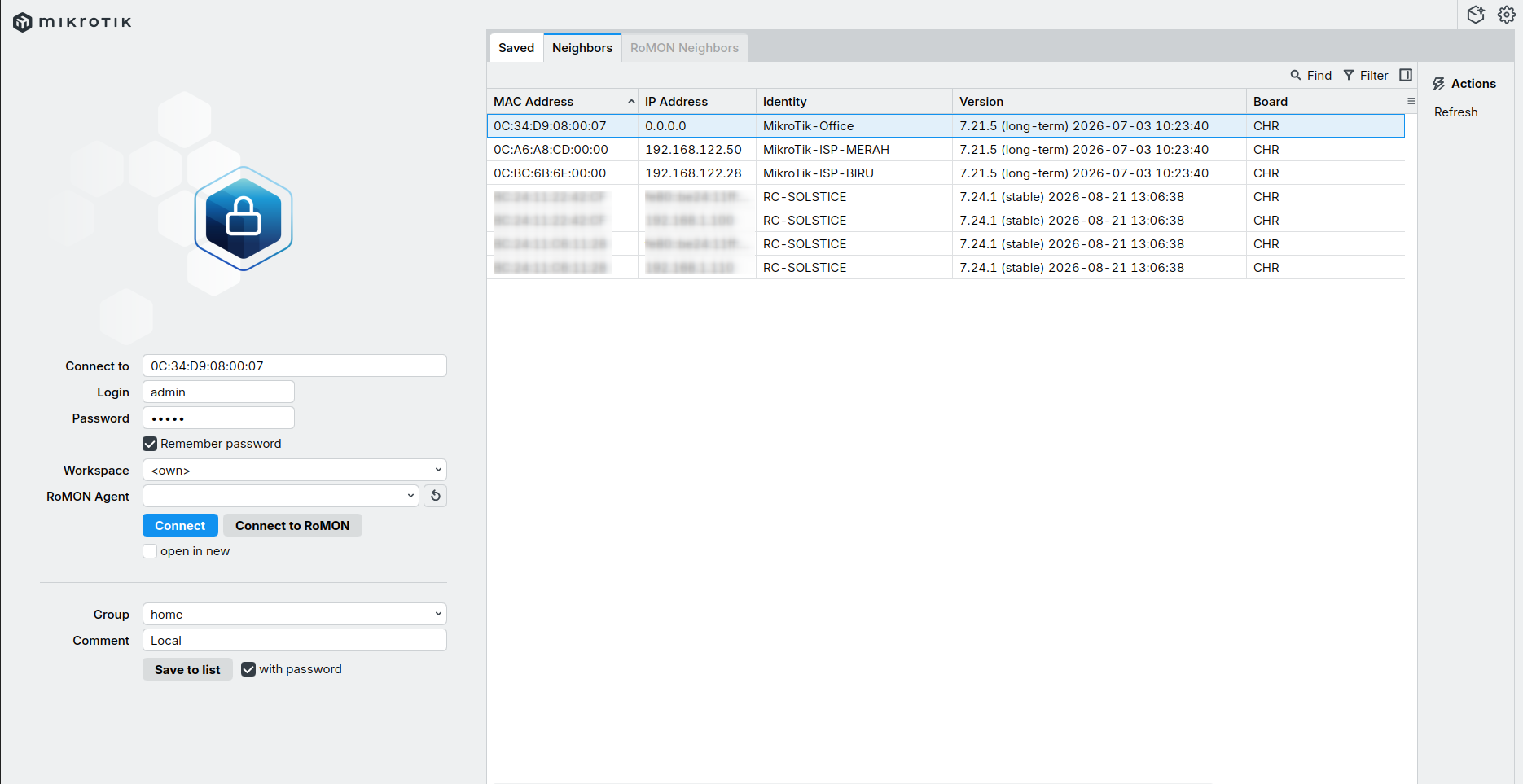Enable the open in new checkbox
The height and width of the screenshot is (784, 1523).
pos(150,551)
